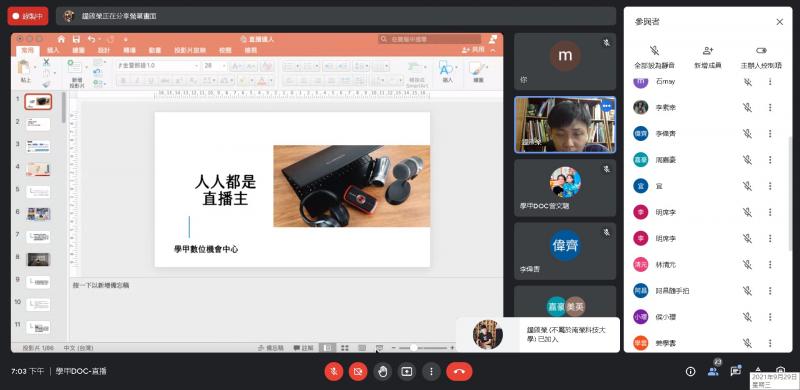Click the add-people icon in participants panel
This screenshot has height=390, width=800.
pyautogui.click(x=708, y=51)
